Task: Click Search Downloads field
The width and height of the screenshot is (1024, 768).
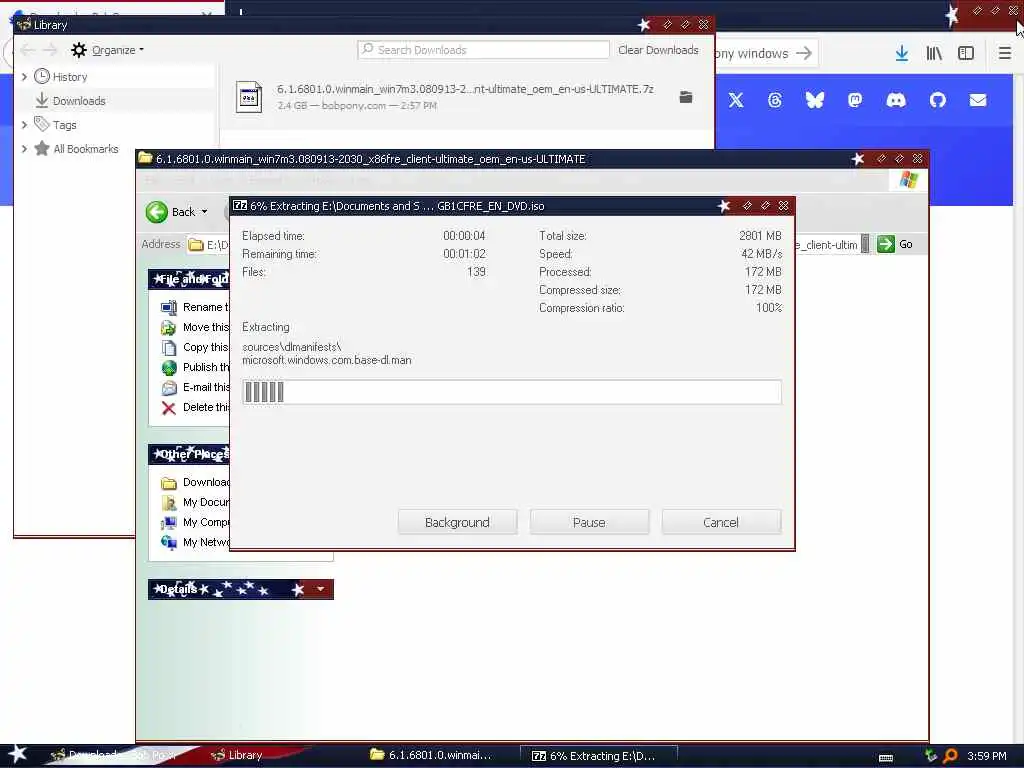Action: (483, 50)
